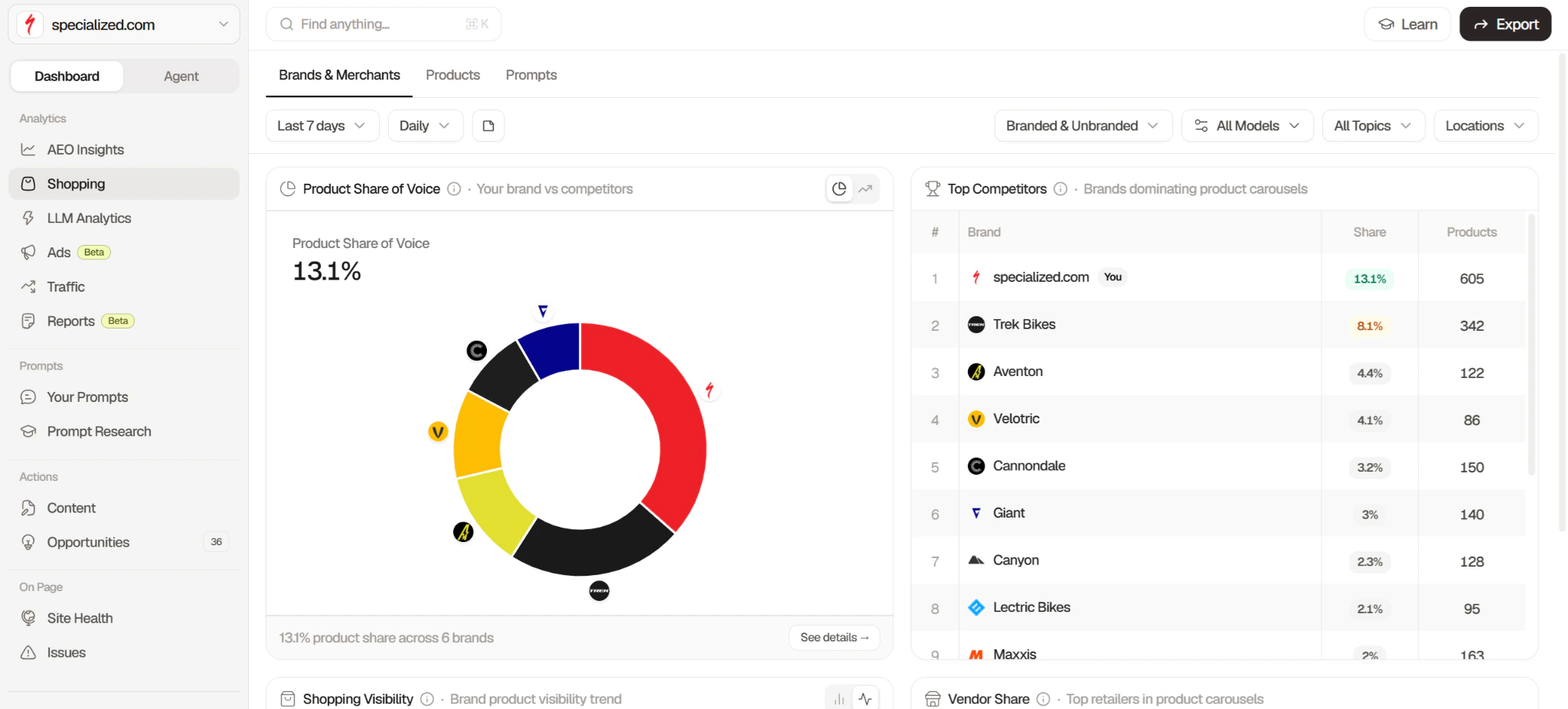1568x709 pixels.
Task: Click the Giant logo above the donut chart
Action: [543, 311]
